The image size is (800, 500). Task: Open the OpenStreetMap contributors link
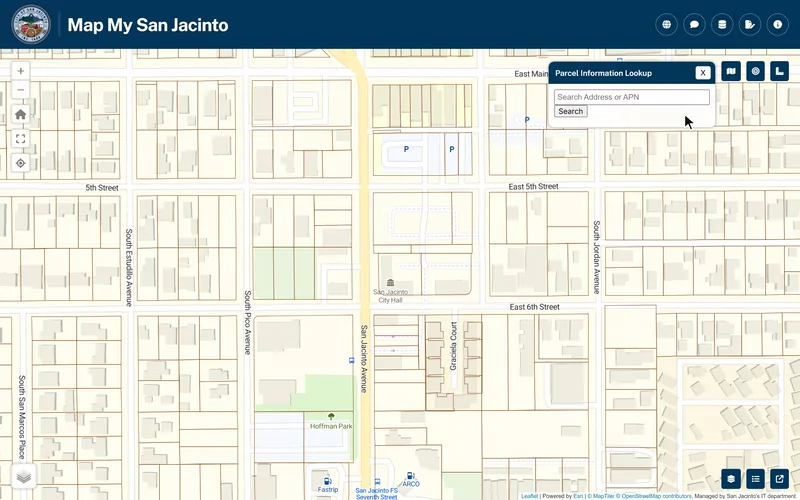click(x=654, y=496)
